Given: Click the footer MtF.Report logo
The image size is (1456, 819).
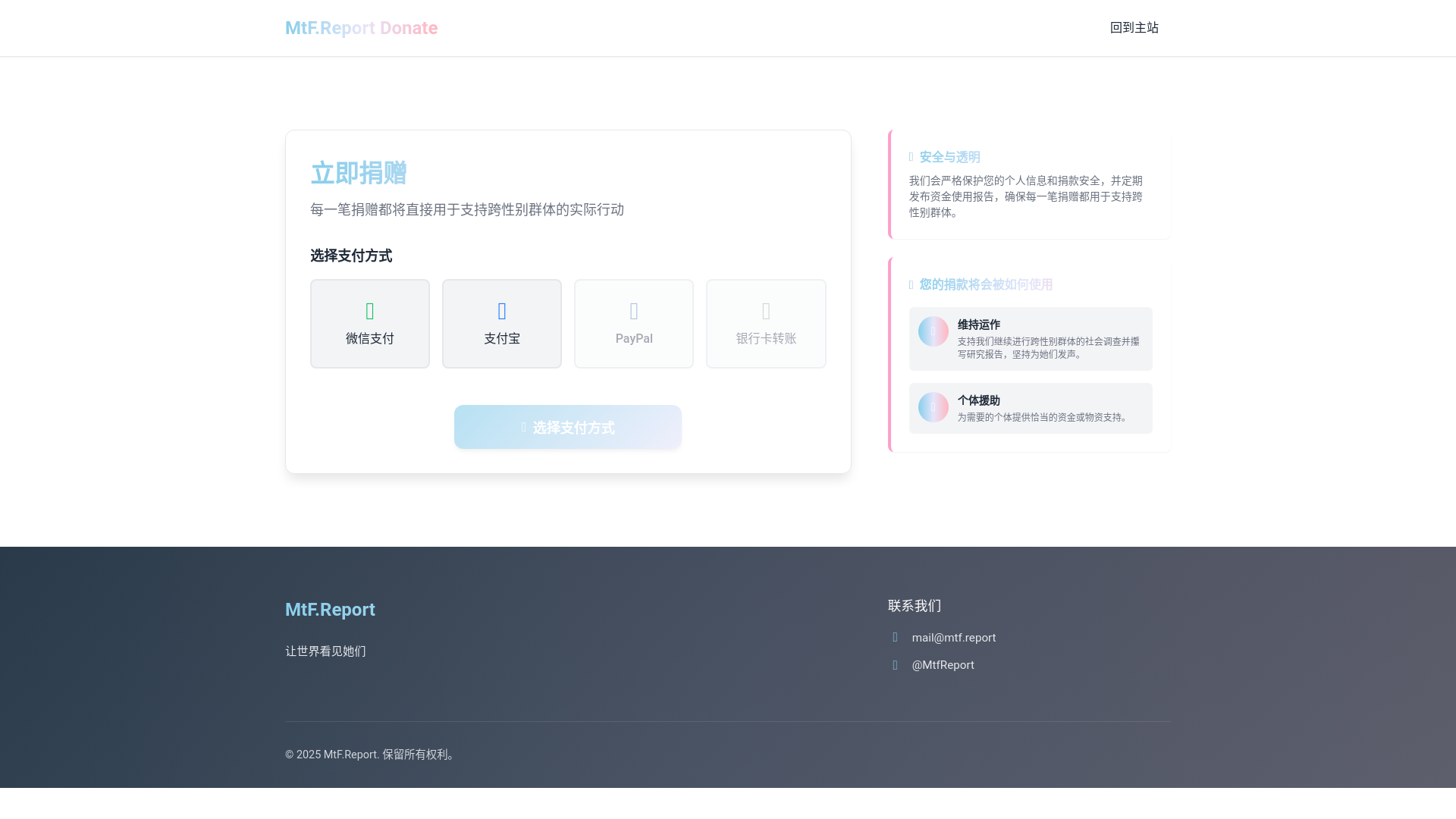Looking at the screenshot, I should 330,610.
